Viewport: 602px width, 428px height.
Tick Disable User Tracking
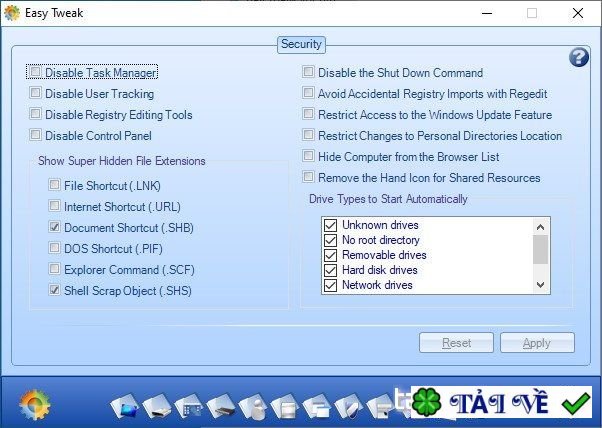tap(35, 93)
